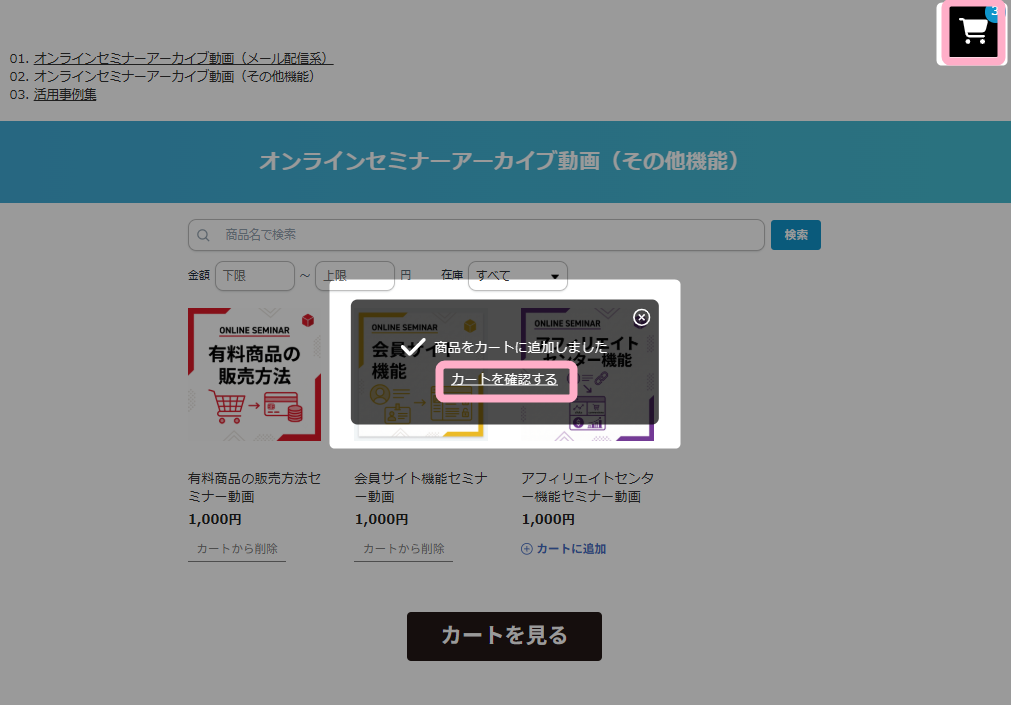Click the カートを確認する link in popup

(504, 379)
